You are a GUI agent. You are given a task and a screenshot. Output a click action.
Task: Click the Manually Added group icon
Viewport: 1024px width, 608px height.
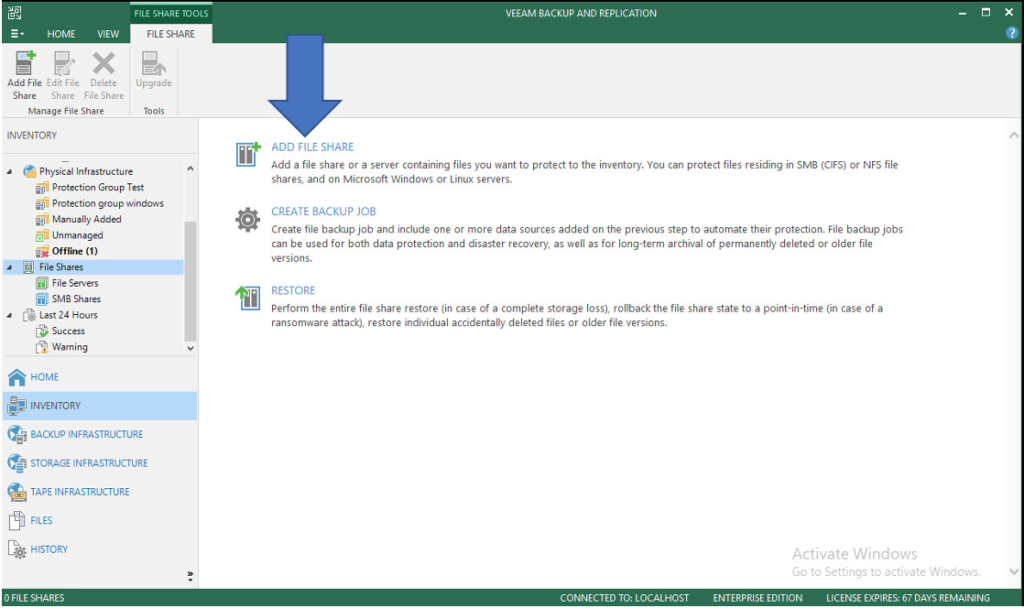point(42,219)
